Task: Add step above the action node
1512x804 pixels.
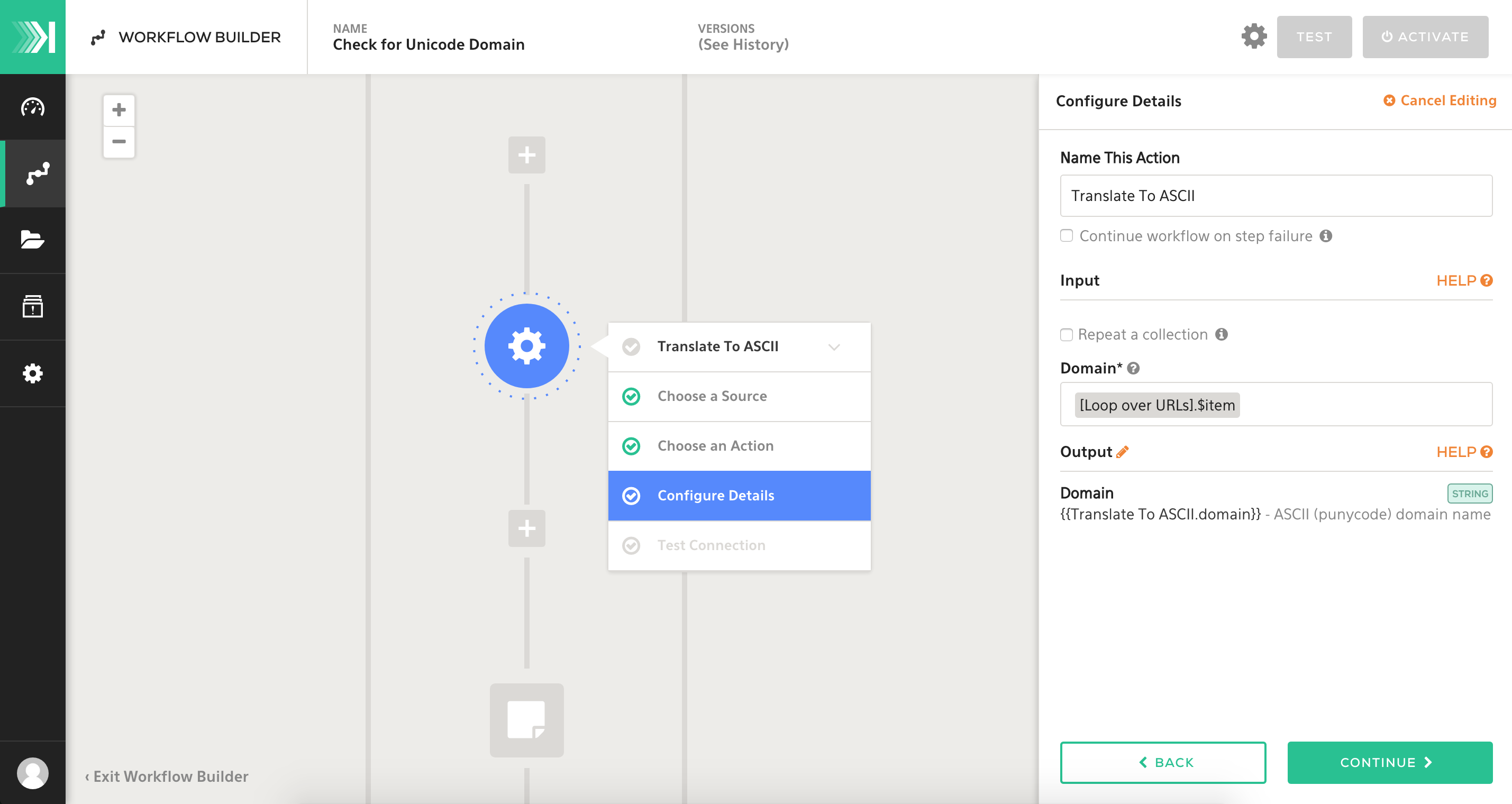Action: [x=526, y=155]
